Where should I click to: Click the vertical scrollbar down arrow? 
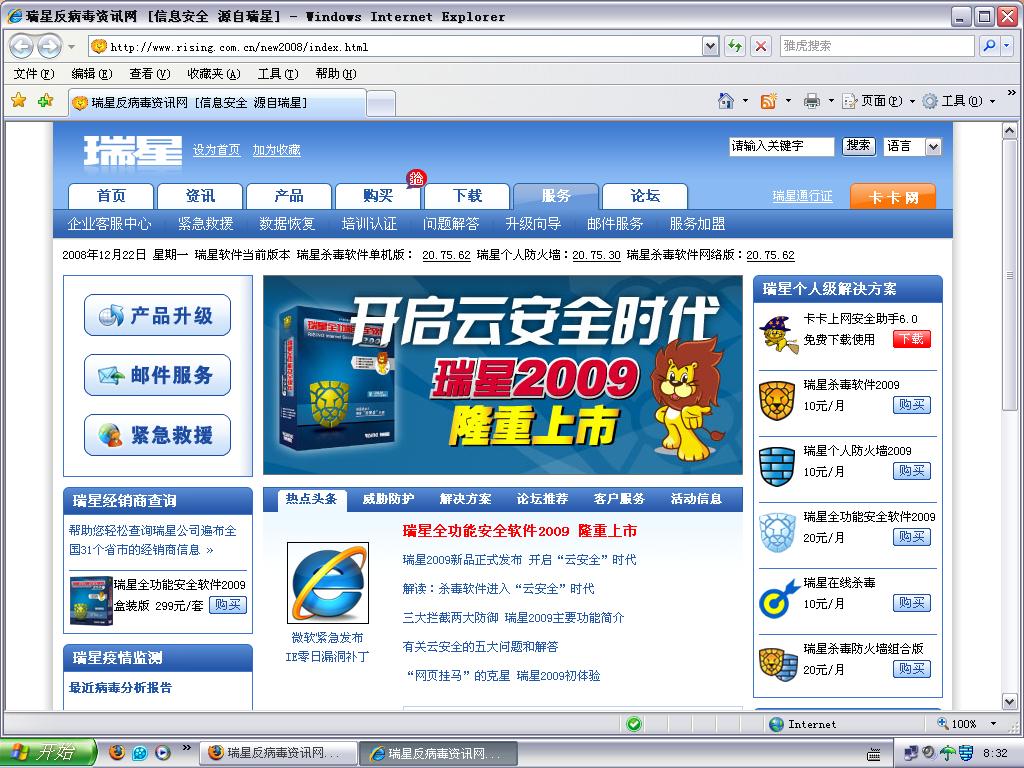point(1009,702)
